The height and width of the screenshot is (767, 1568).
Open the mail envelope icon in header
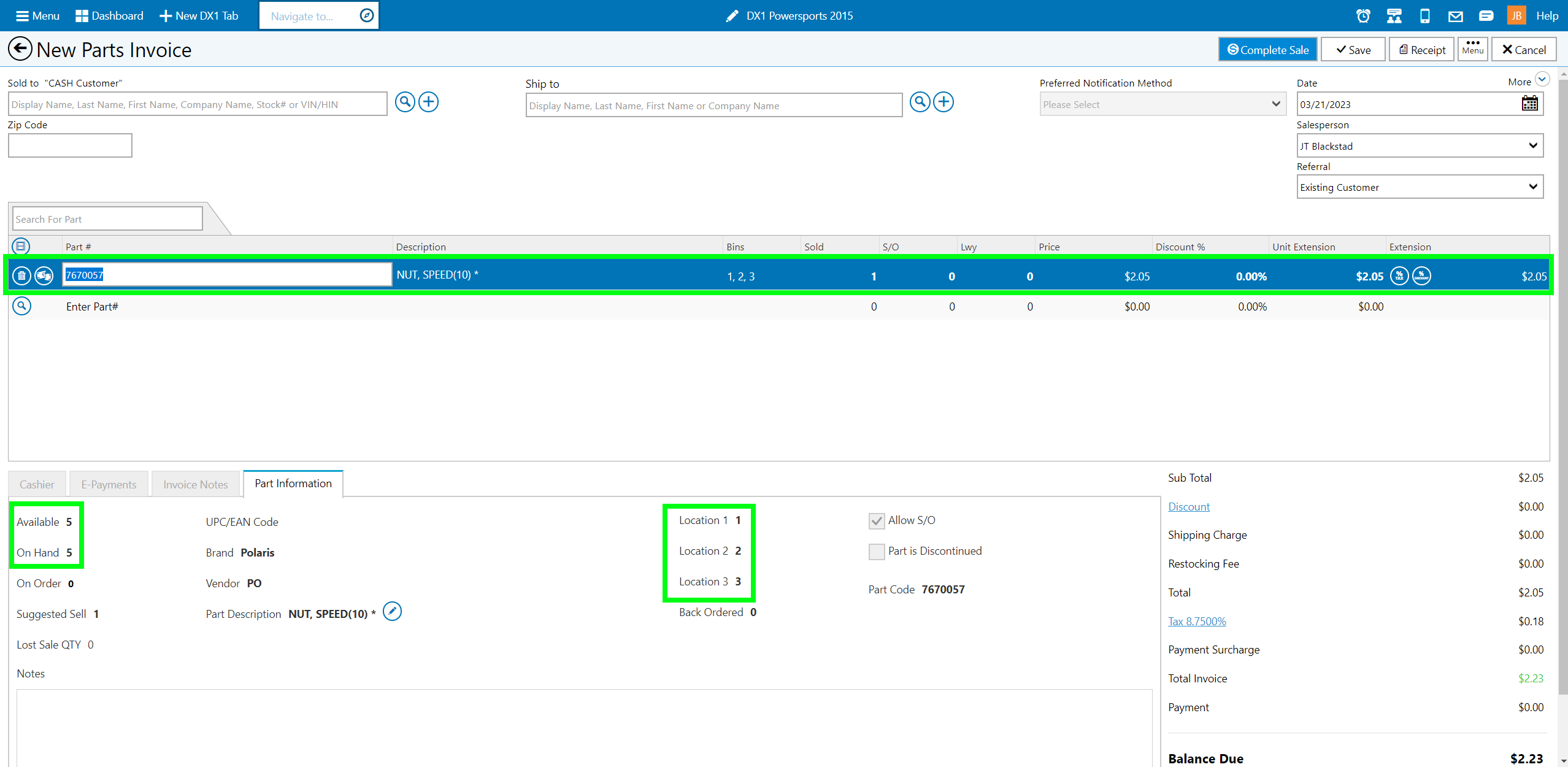pyautogui.click(x=1455, y=16)
